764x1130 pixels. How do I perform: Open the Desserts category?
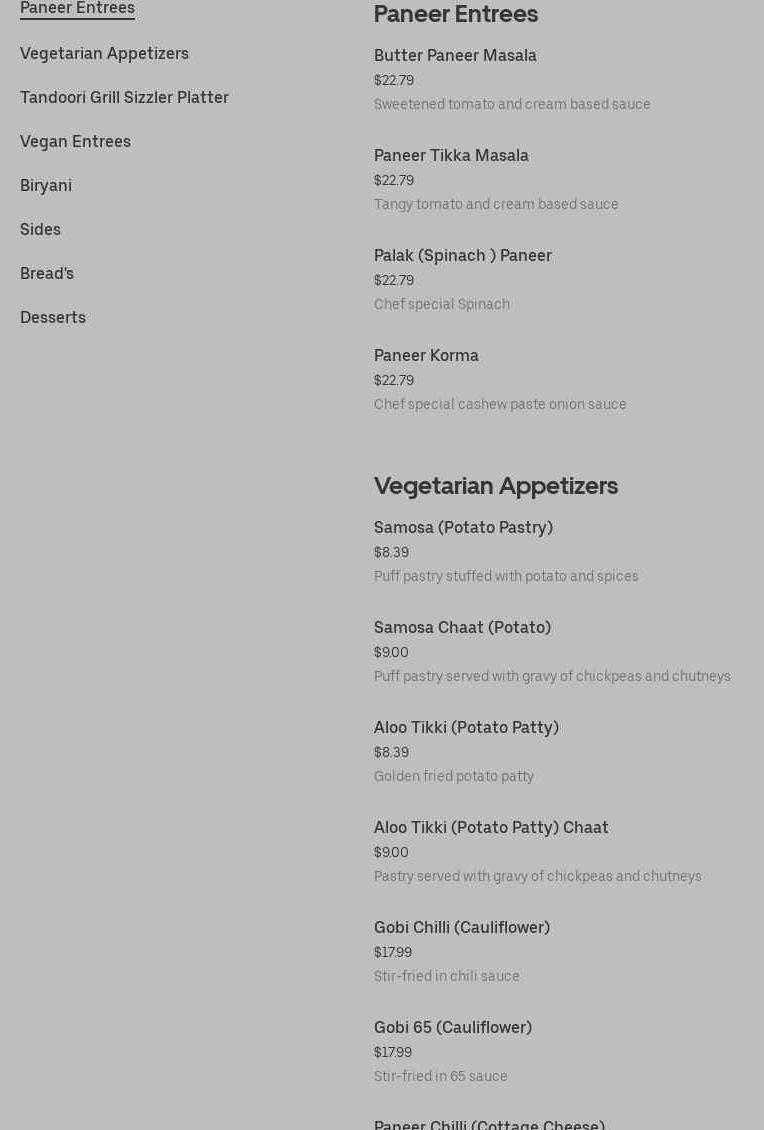53,317
